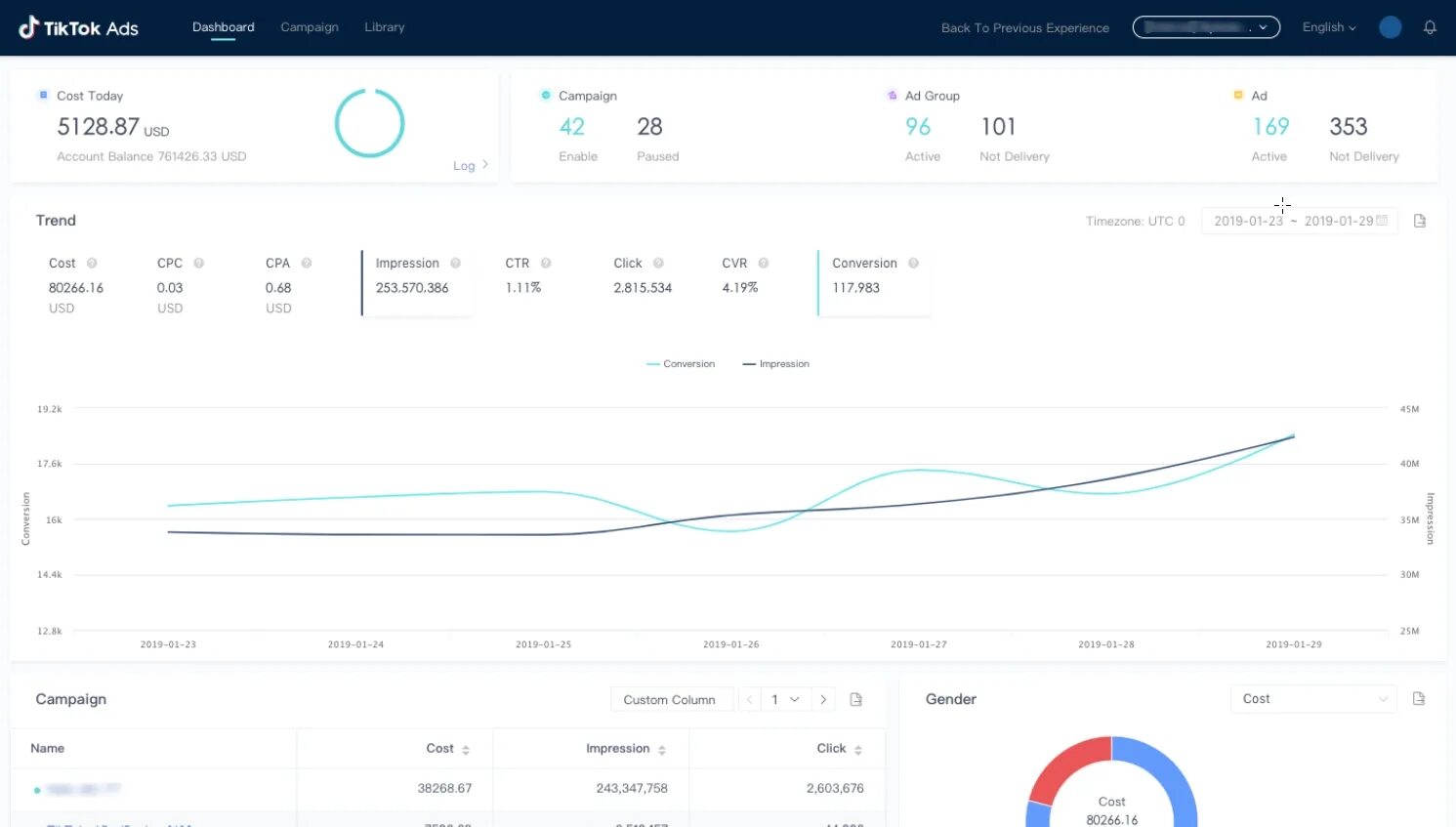The height and width of the screenshot is (827, 1456).
Task: Sort campaigns by the Impression column arrows
Action: click(662, 750)
